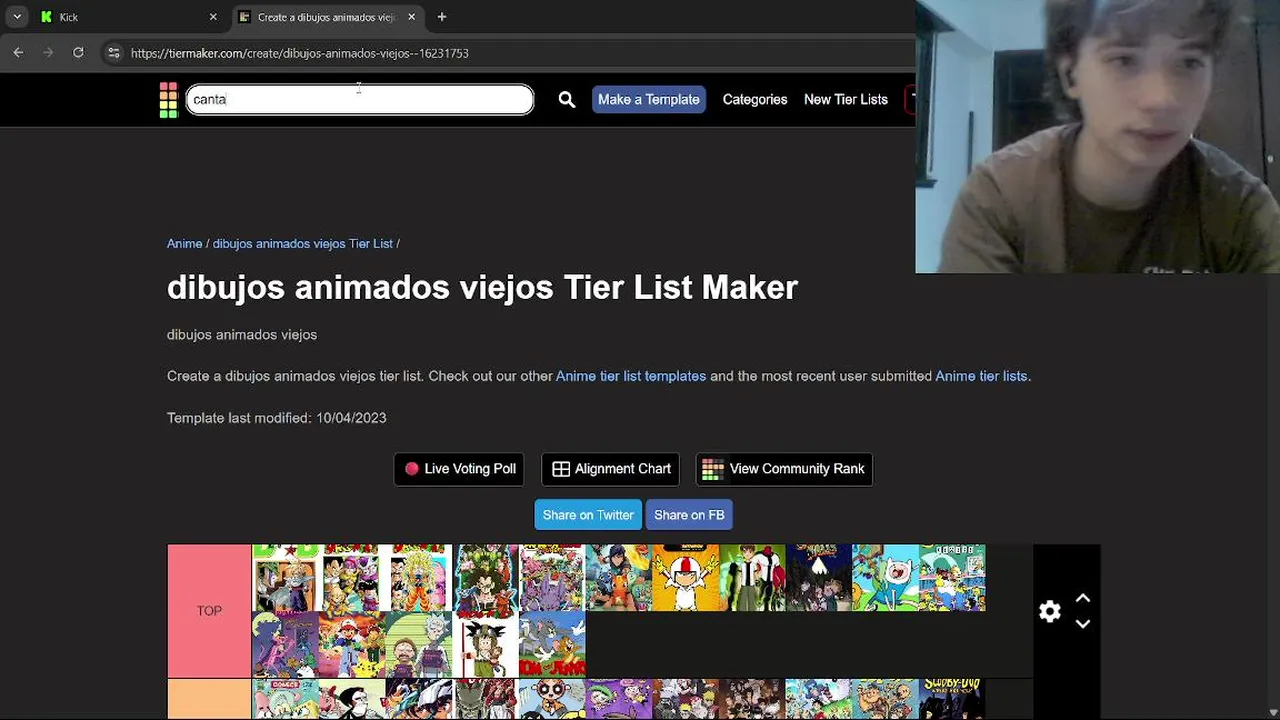Open the Categories menu

755,100
